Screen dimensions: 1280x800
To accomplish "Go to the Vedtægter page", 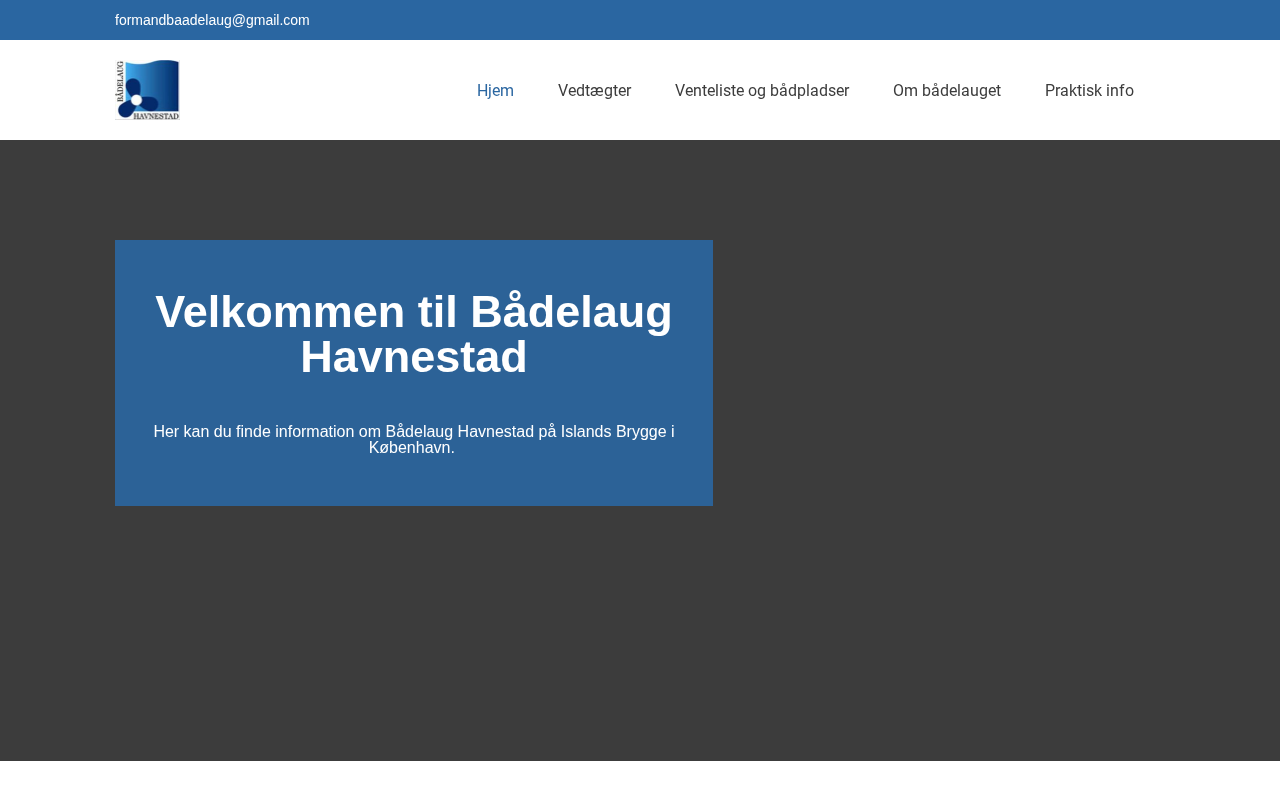I will point(594,90).
